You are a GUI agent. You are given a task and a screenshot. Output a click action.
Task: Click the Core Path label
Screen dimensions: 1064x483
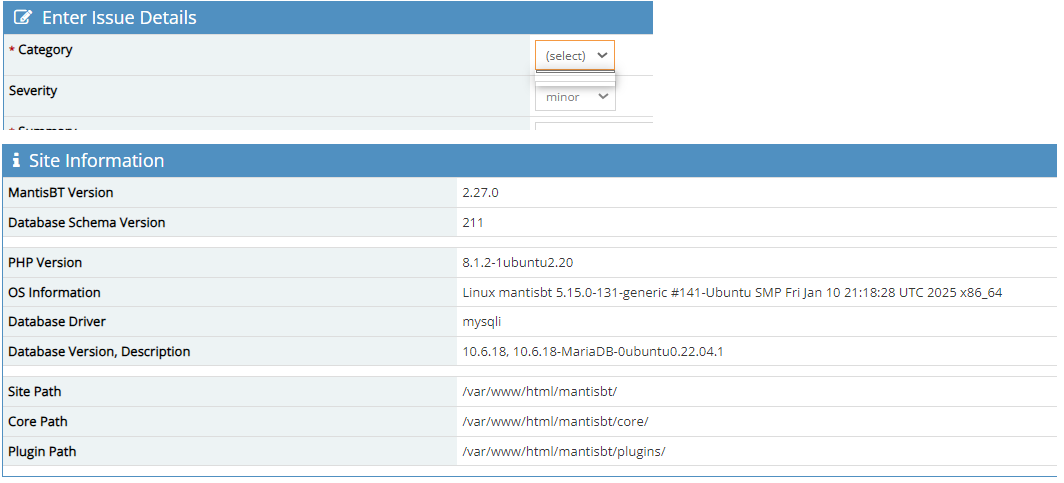(x=38, y=421)
